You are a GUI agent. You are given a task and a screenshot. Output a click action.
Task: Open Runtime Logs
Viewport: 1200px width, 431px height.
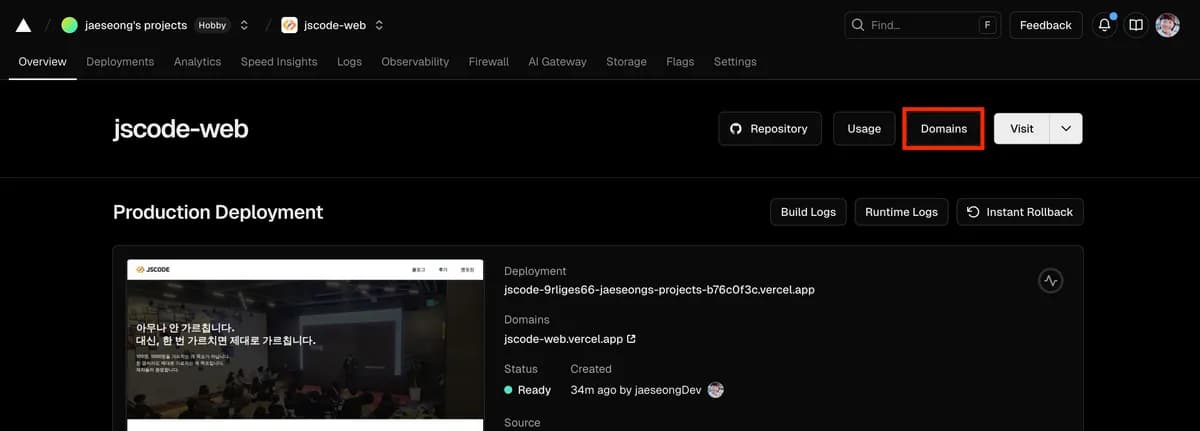[901, 212]
